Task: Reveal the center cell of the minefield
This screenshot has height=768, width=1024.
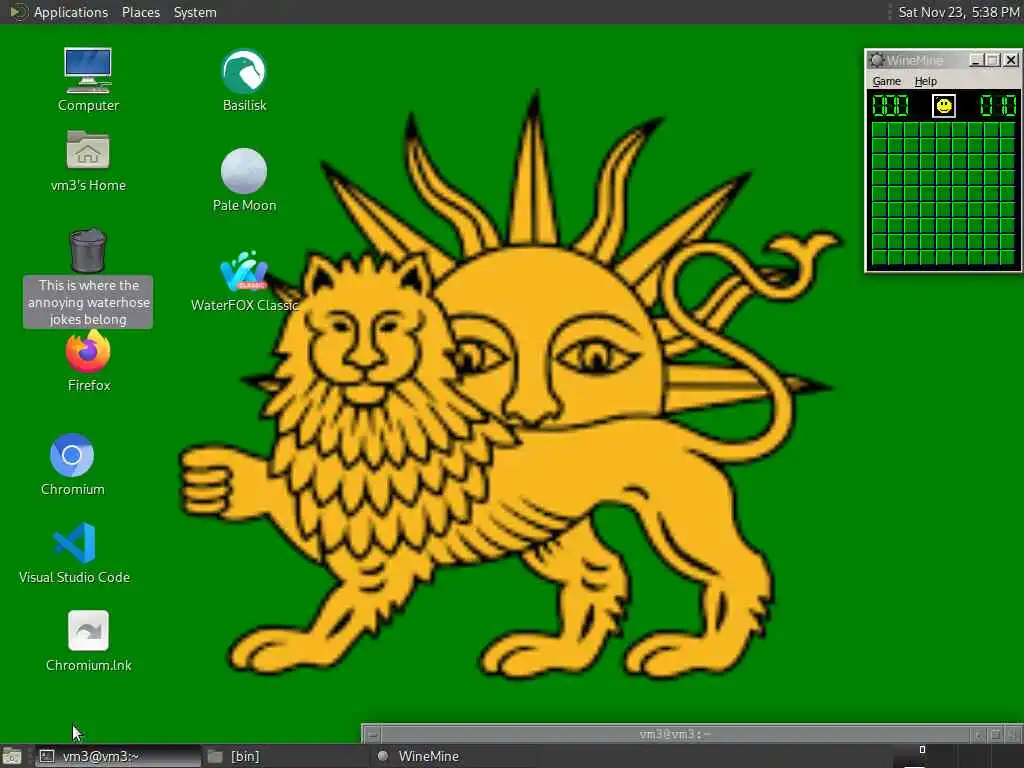Action: (943, 193)
